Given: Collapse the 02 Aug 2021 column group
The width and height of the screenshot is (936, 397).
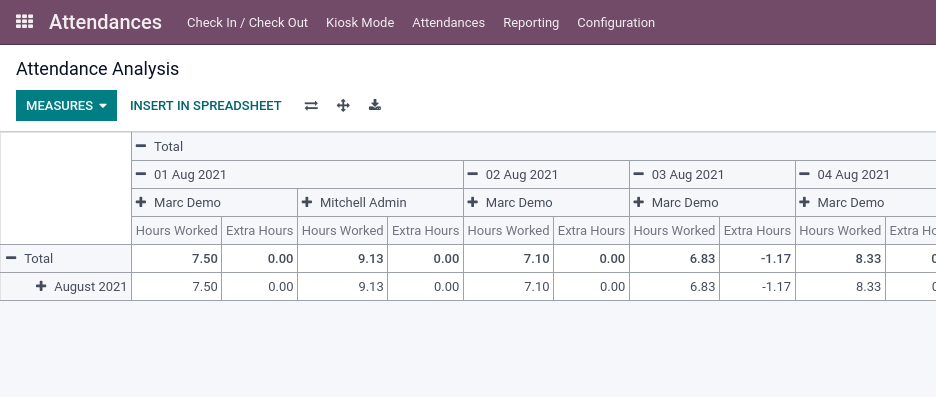Looking at the screenshot, I should click(x=473, y=174).
